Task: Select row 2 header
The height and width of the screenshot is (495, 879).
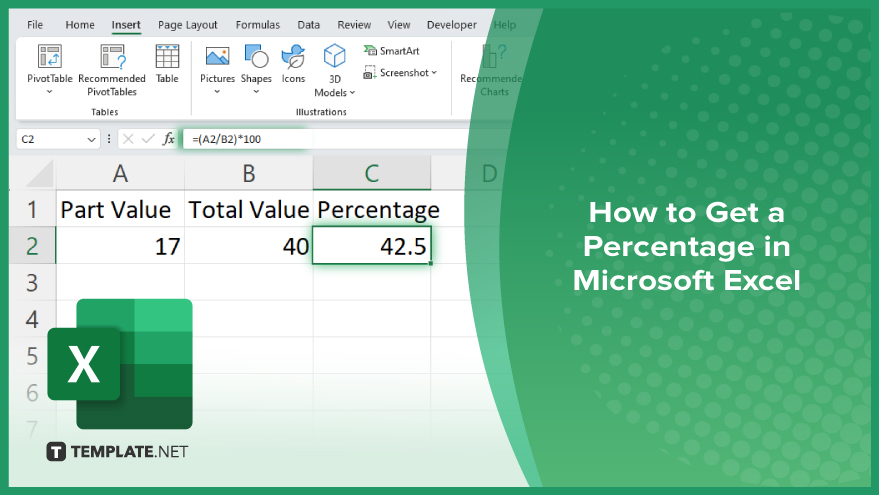Action: pos(32,246)
